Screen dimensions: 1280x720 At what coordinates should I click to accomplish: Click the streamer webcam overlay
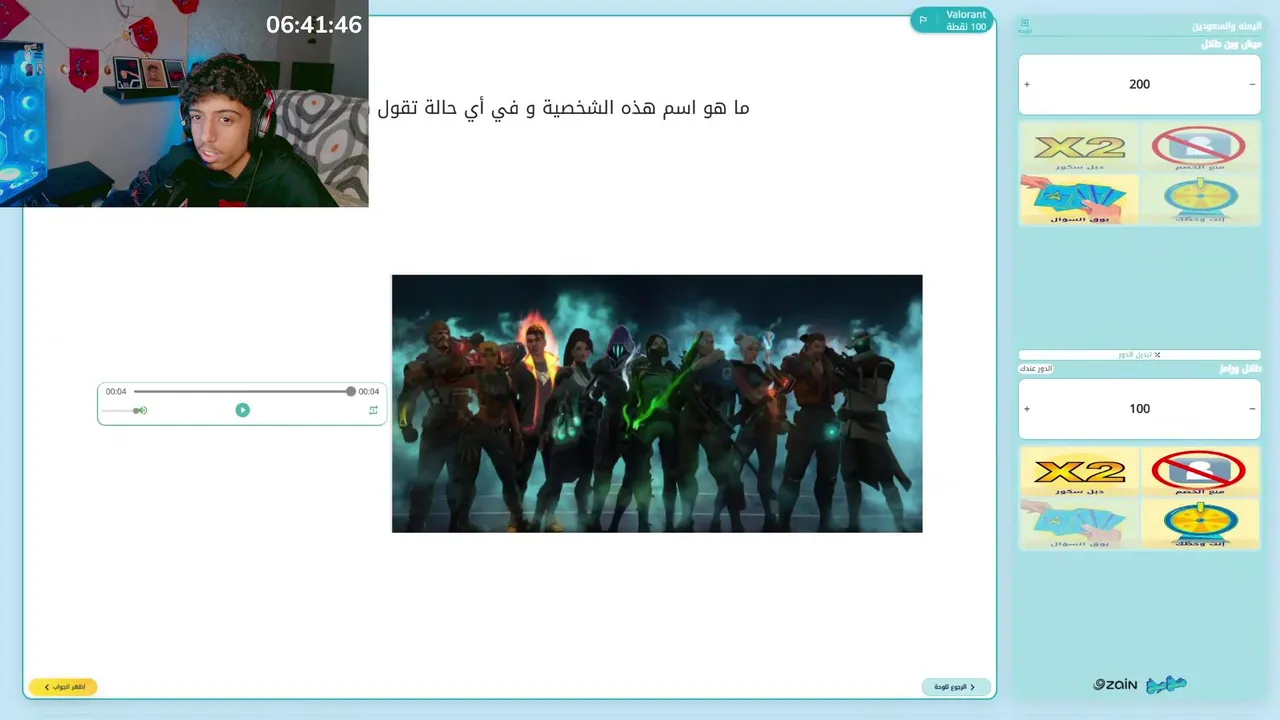184,104
